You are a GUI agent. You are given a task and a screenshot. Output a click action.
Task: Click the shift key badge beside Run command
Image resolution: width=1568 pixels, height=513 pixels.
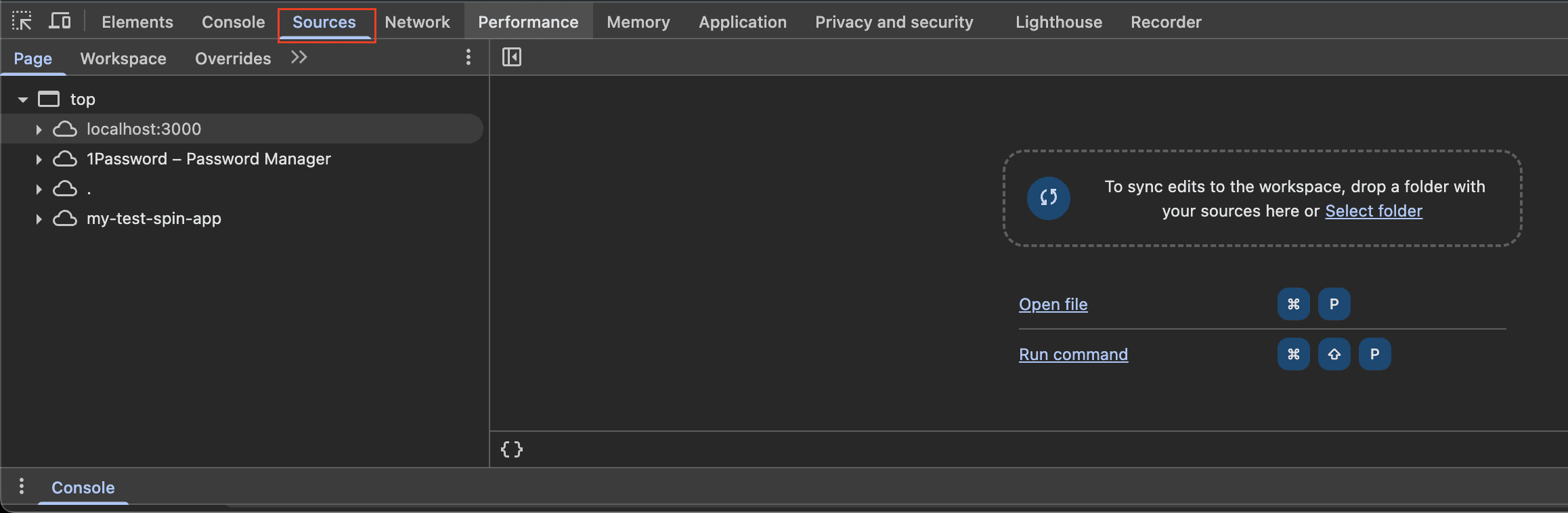[x=1334, y=354]
